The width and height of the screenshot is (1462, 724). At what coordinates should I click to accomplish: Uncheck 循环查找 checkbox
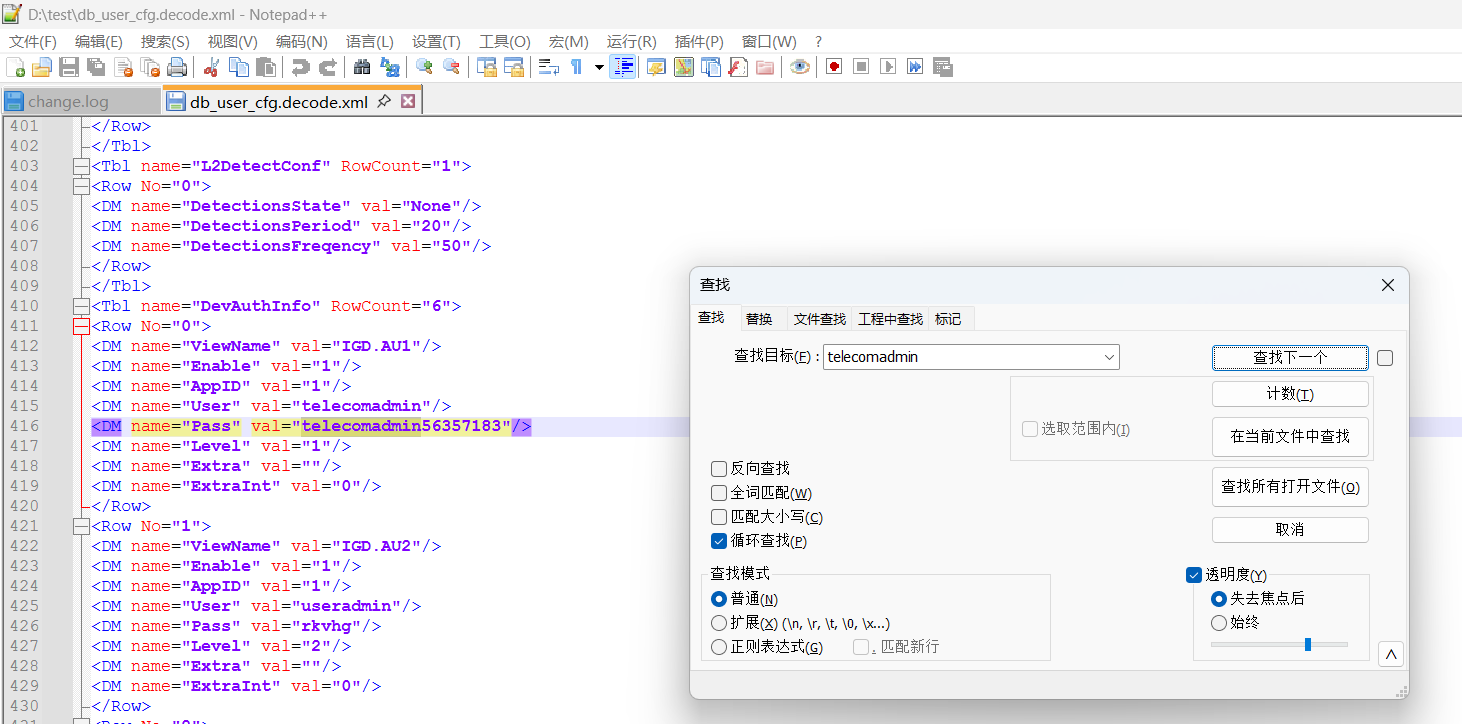tap(719, 541)
